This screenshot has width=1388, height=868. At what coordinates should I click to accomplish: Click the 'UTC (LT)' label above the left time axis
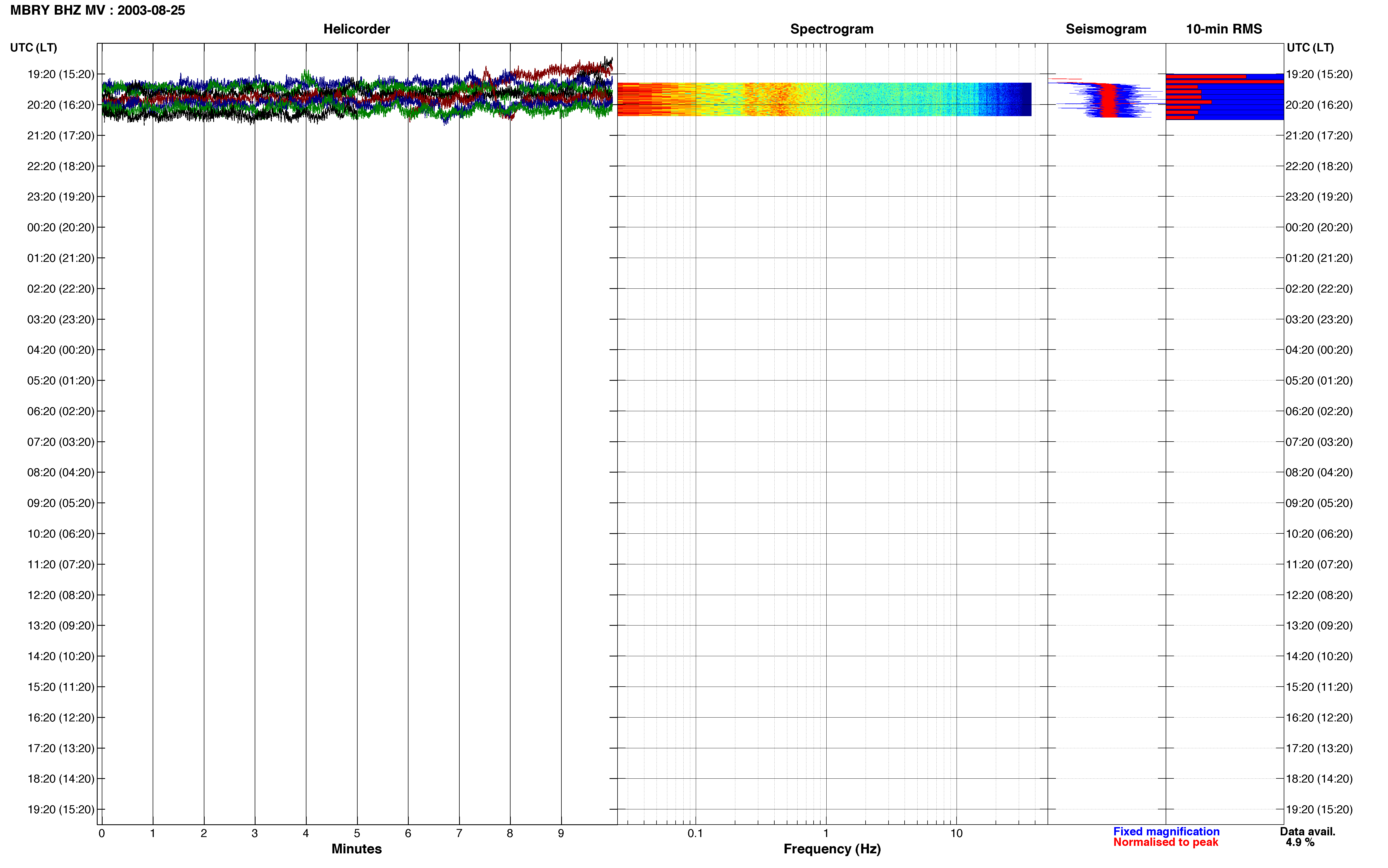tap(33, 48)
